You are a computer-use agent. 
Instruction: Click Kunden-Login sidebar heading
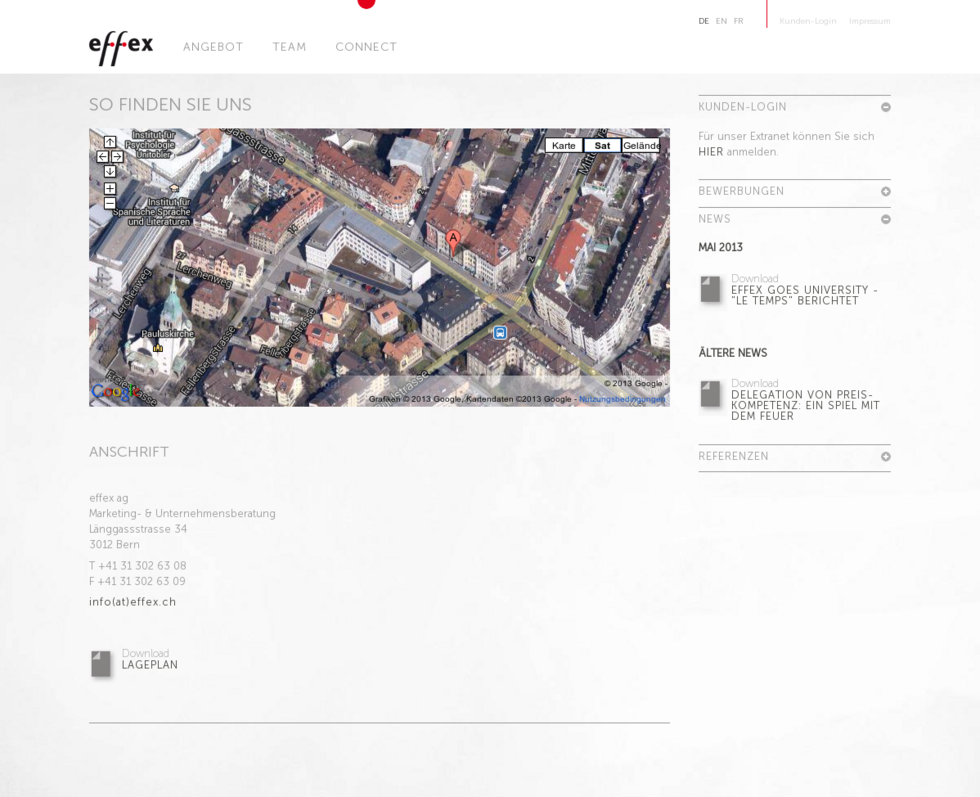pyautogui.click(x=742, y=107)
